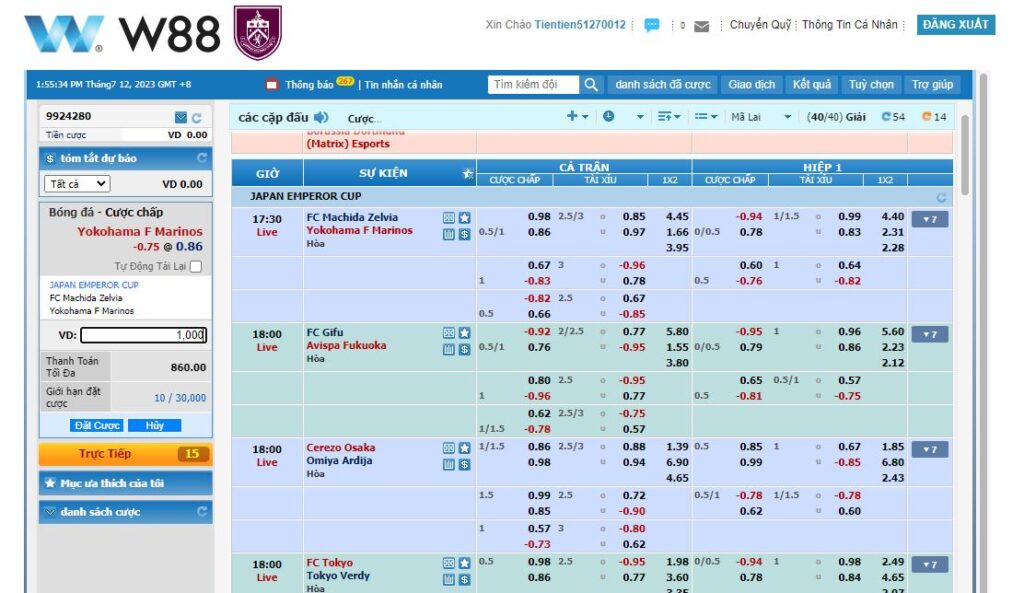Select 1.39 1X2 odds for Cerezo Osaka

[677, 447]
